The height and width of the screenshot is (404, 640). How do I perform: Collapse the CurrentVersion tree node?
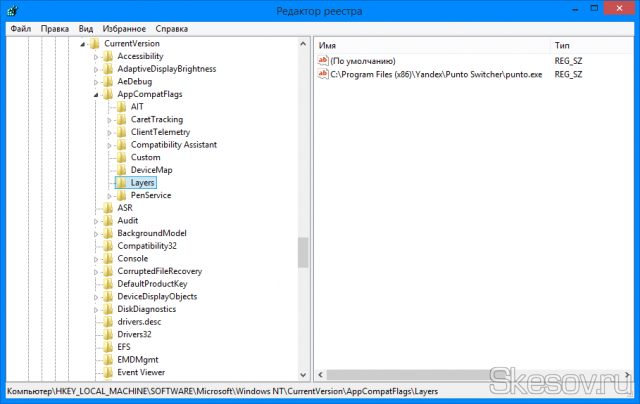pos(82,44)
